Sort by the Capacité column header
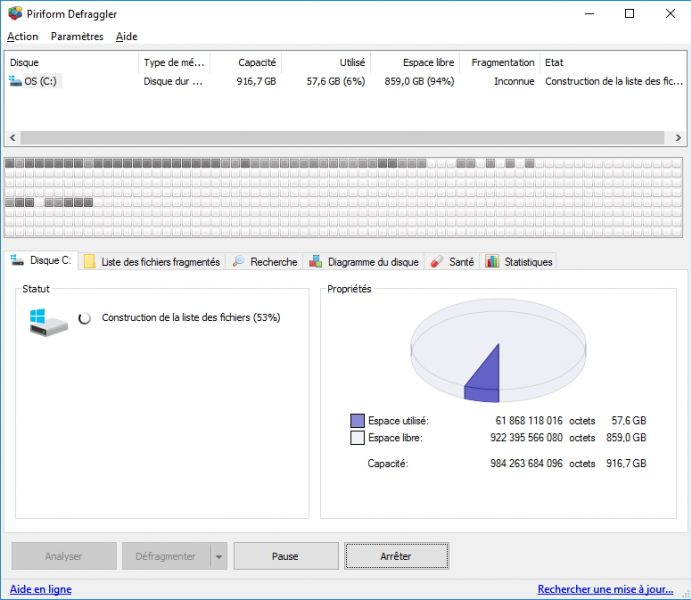Screen dimensions: 691x600 click(245, 63)
